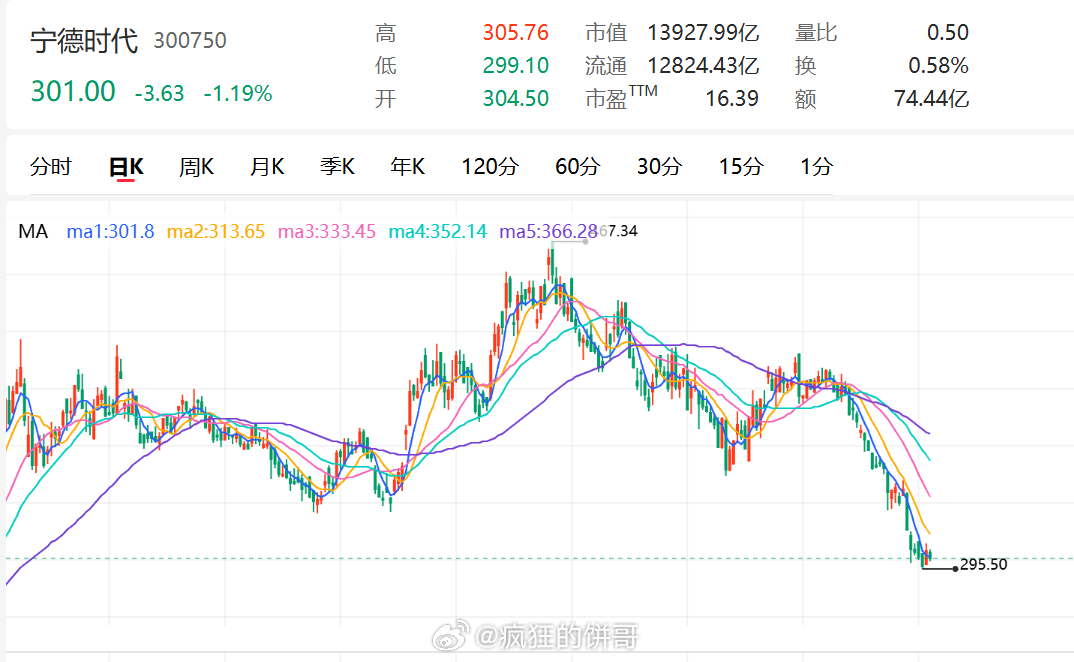Click the 市盈 TTM label

pyautogui.click(x=621, y=97)
